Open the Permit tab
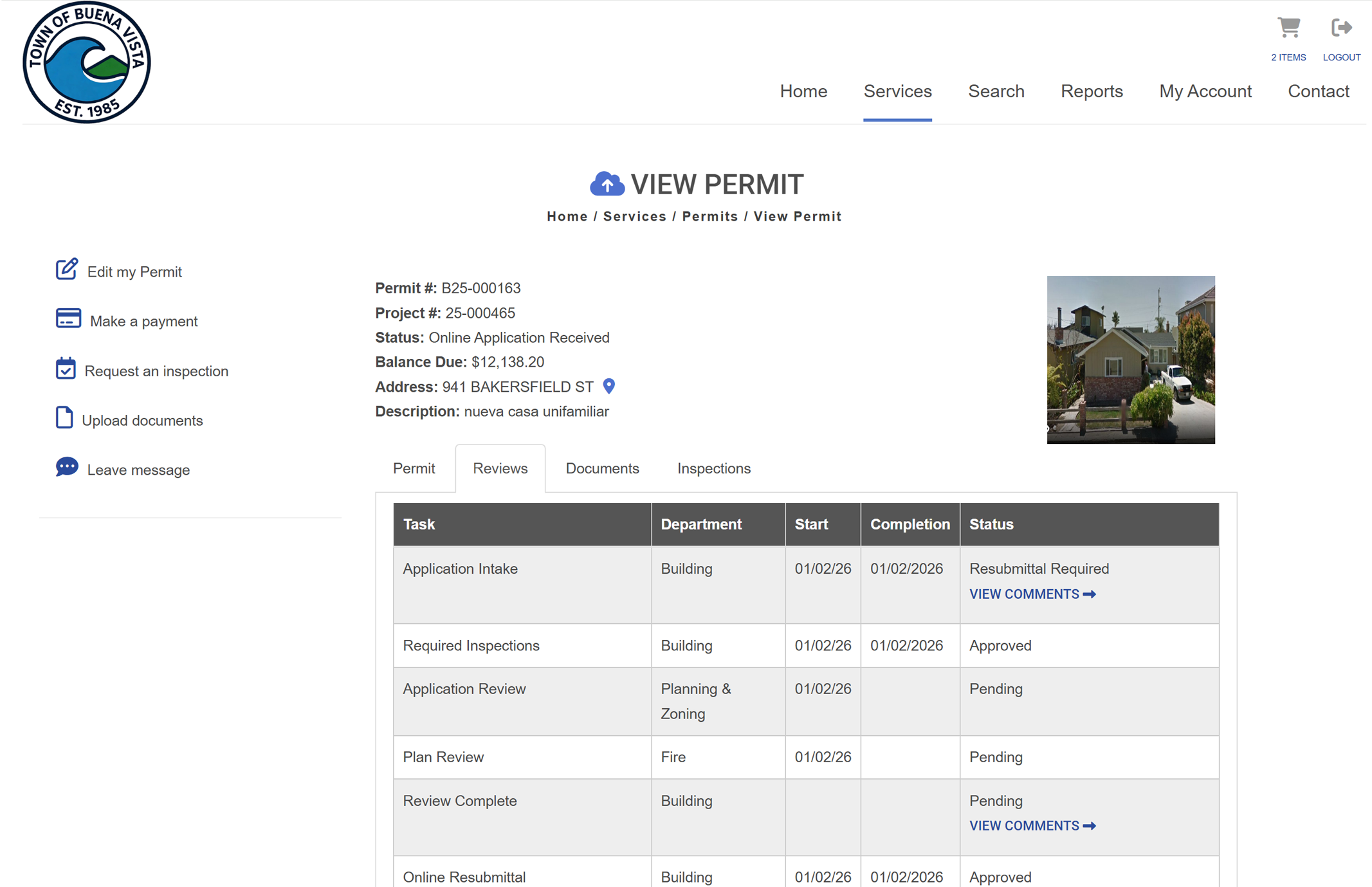The height and width of the screenshot is (887, 1372). (414, 468)
